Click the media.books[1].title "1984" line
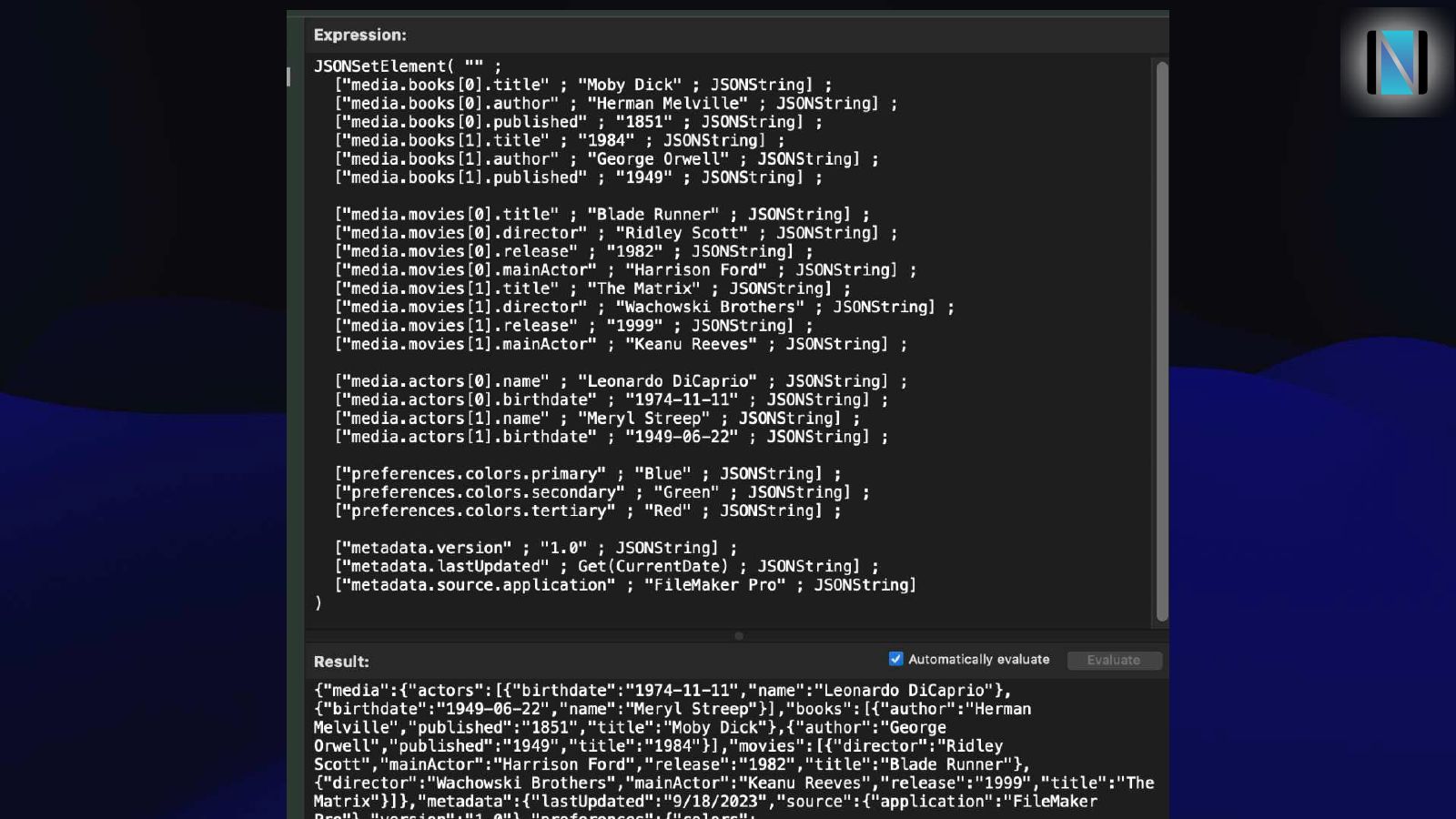This screenshot has width=1456, height=819. tap(559, 141)
